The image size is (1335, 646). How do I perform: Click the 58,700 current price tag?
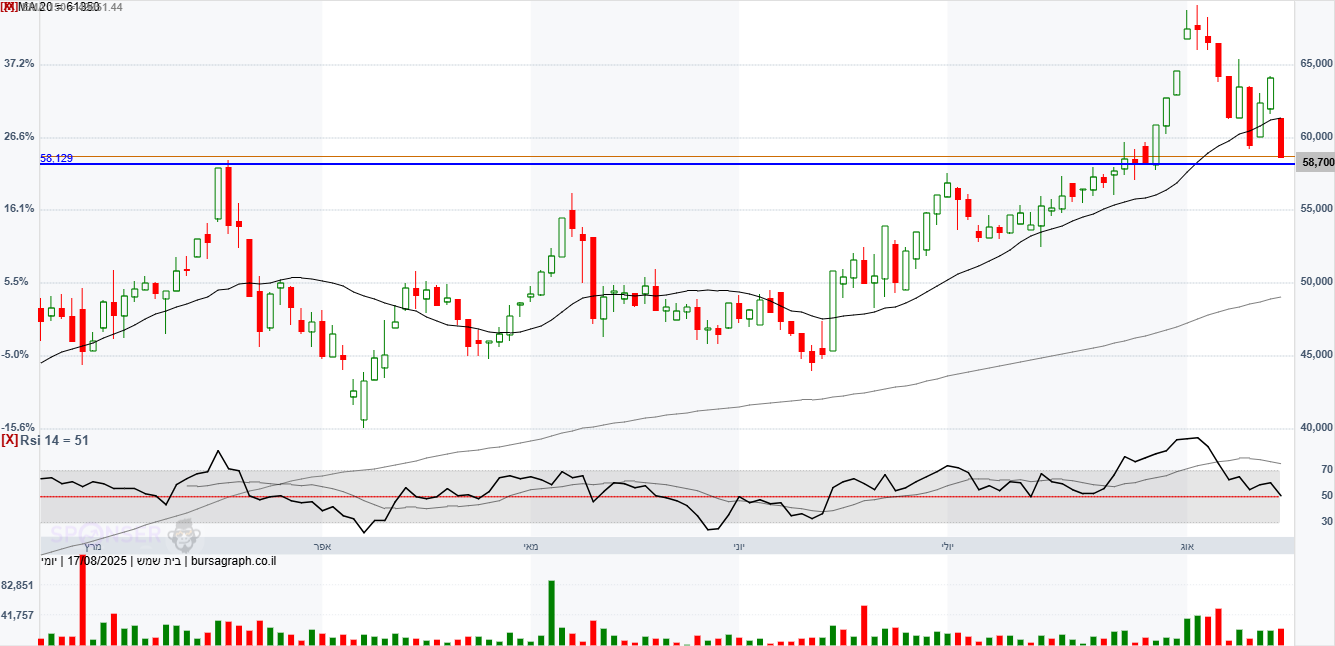pyautogui.click(x=1316, y=162)
